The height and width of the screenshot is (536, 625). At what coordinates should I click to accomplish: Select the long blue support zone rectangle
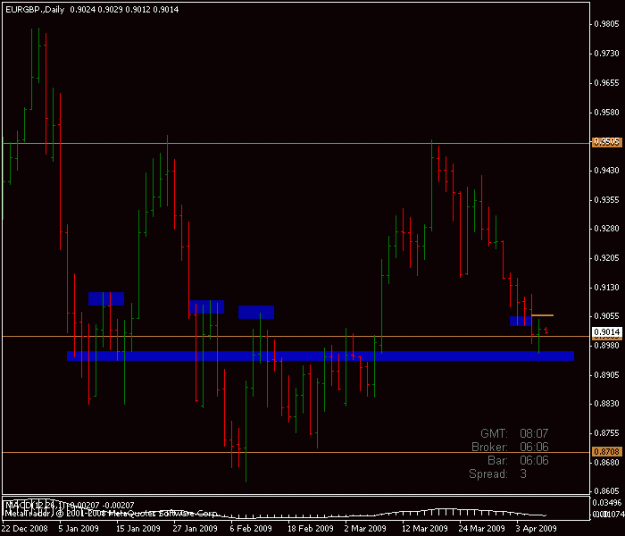pyautogui.click(x=320, y=356)
